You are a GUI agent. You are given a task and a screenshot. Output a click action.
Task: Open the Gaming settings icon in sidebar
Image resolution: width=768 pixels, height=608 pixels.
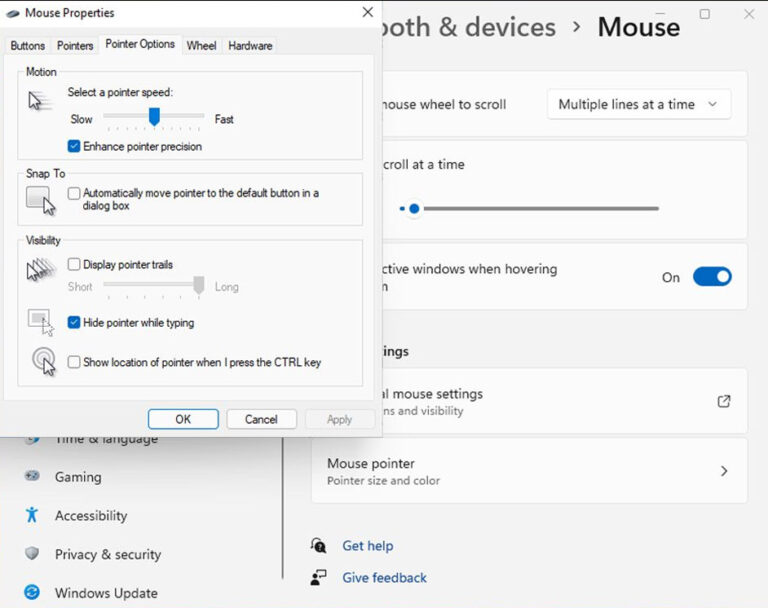coord(32,476)
